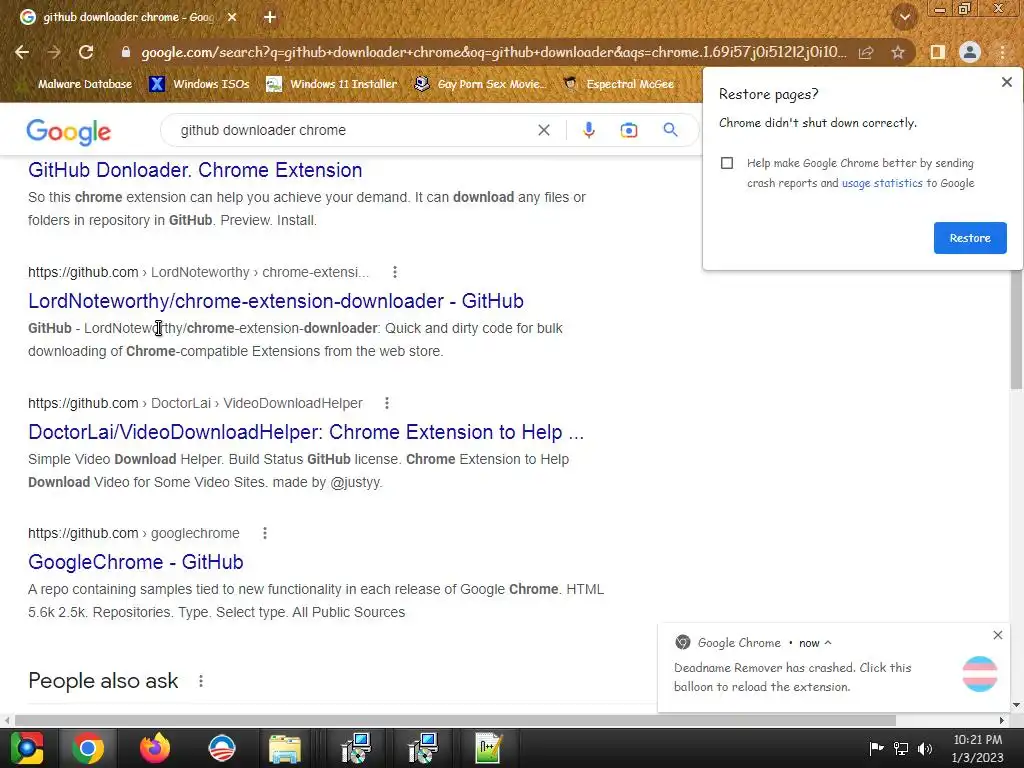This screenshot has height=768, width=1024.
Task: Collapse the Google Chrome notification chevron
Action: (827, 643)
